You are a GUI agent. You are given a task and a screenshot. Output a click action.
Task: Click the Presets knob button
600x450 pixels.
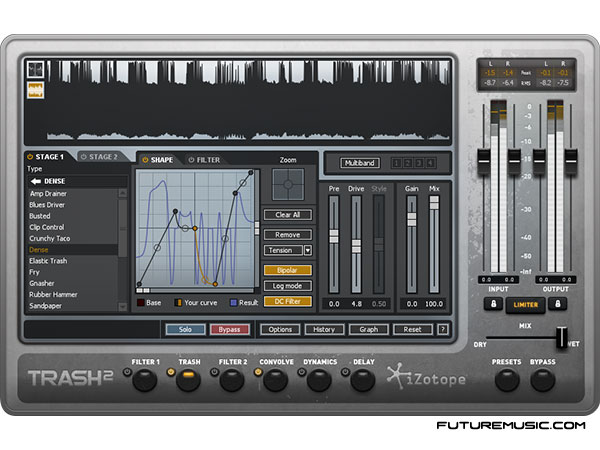click(507, 380)
